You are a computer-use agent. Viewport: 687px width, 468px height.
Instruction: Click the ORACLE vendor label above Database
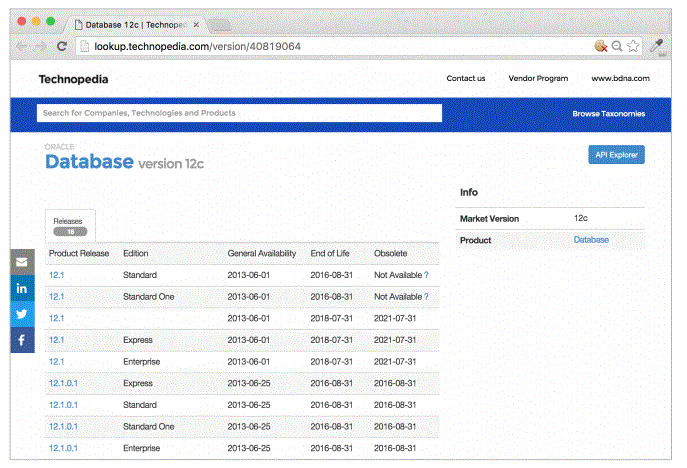coord(59,147)
